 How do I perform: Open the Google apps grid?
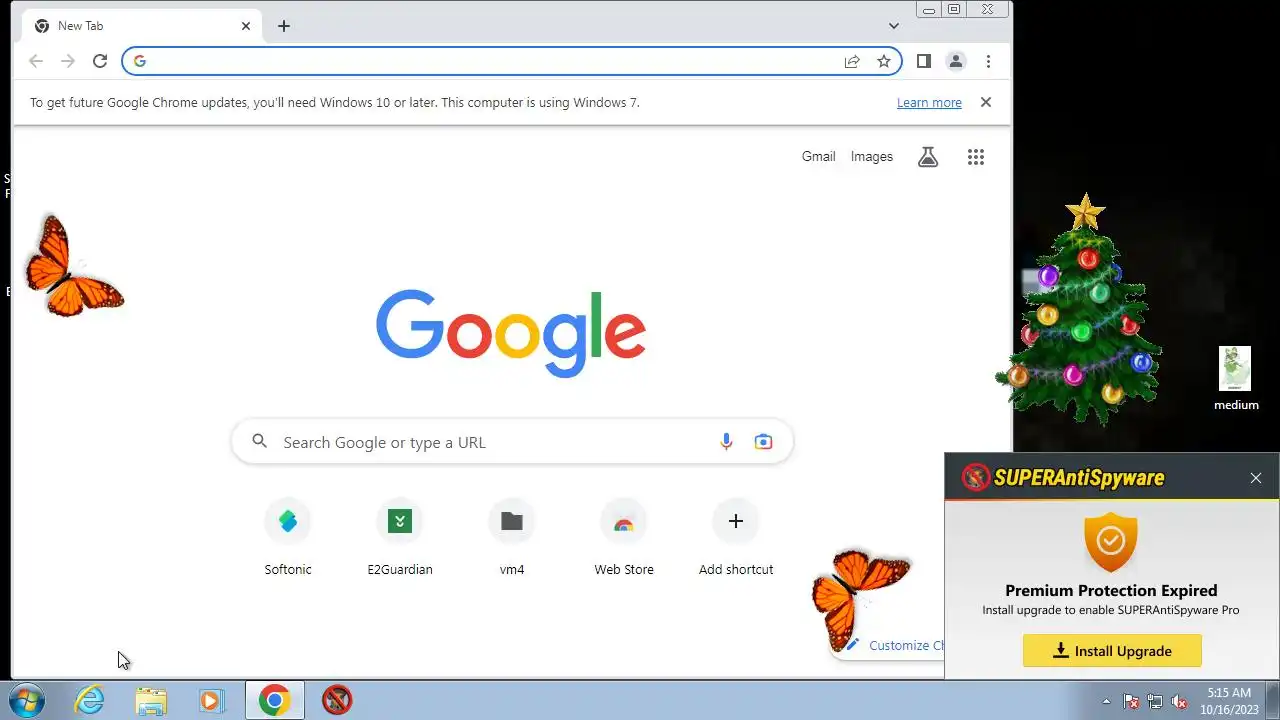(976, 157)
